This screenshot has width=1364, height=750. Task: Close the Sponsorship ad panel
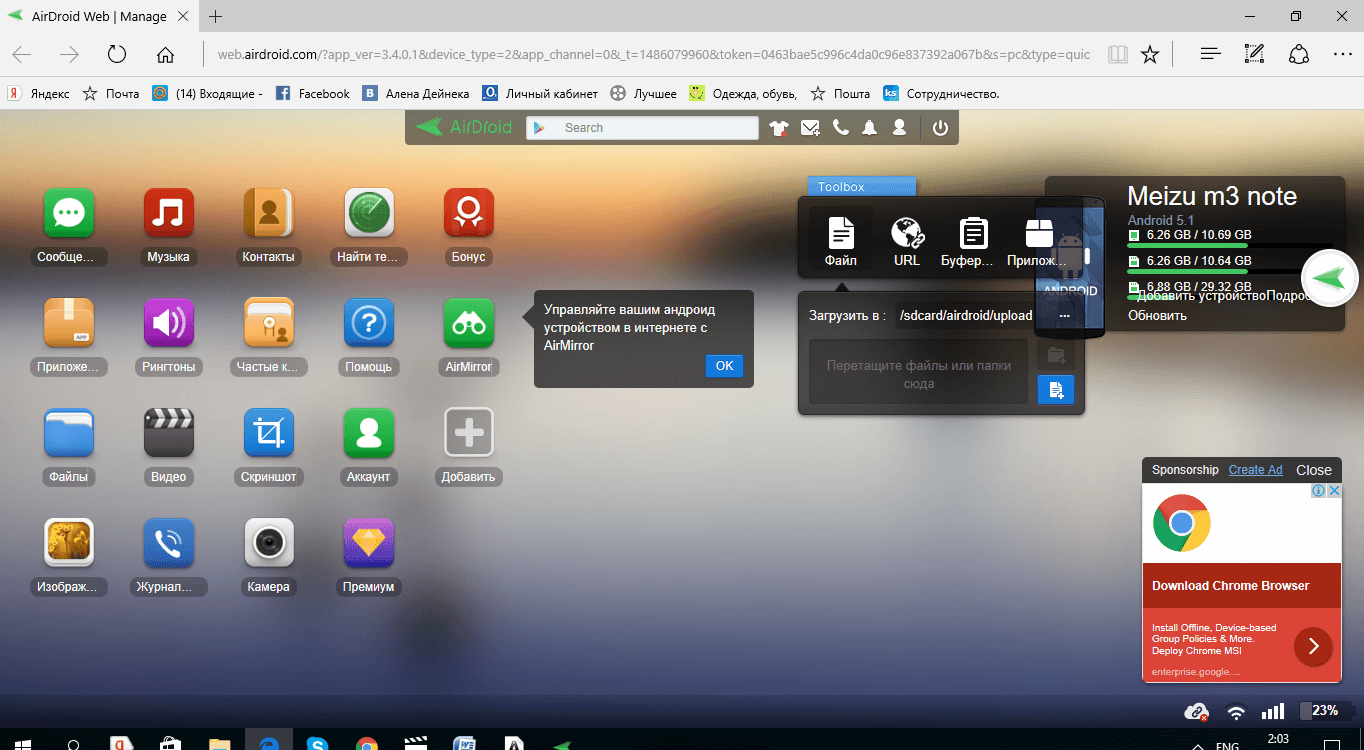coord(1313,470)
